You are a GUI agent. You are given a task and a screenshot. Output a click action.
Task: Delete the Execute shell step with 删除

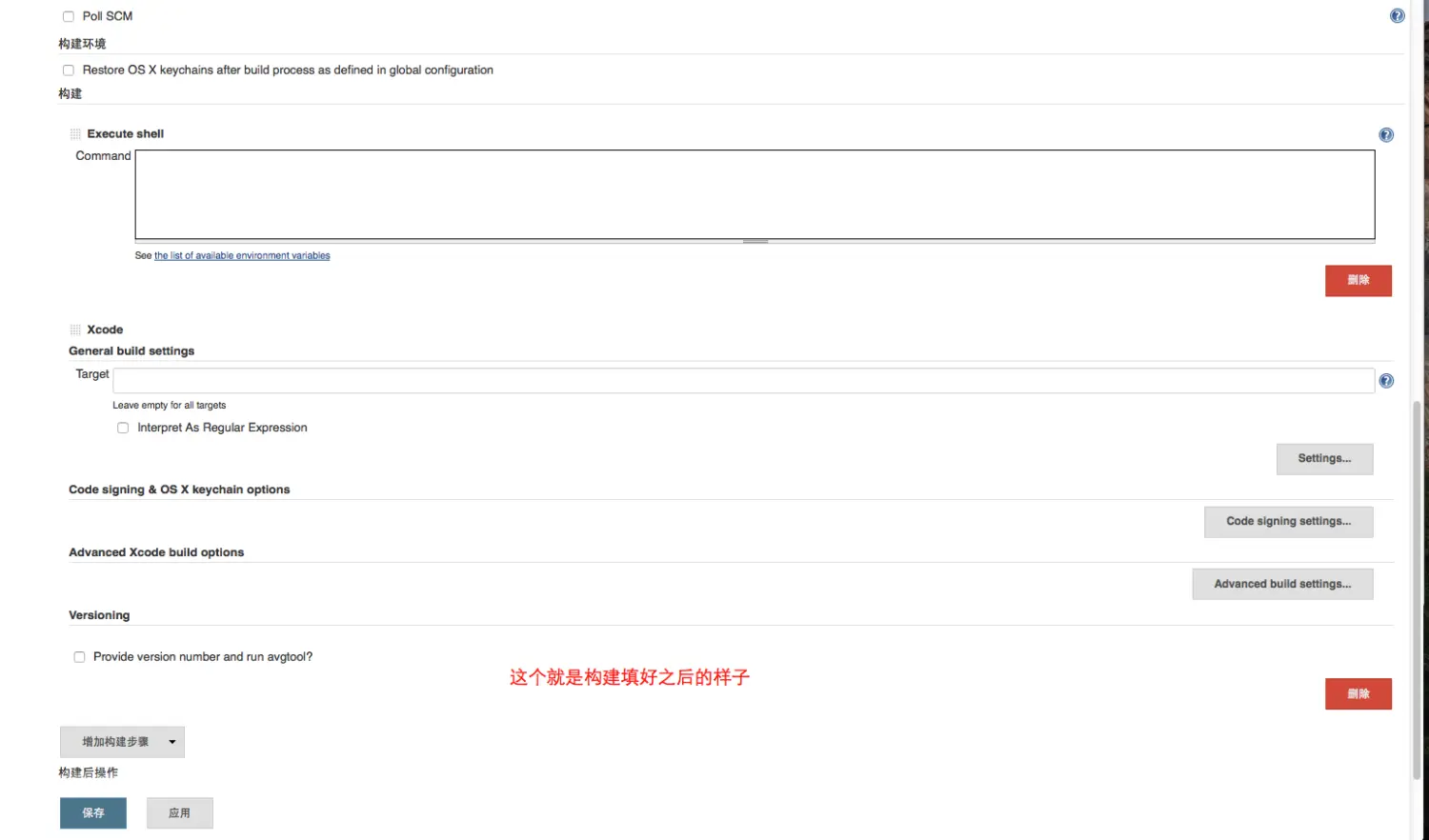[x=1359, y=281]
